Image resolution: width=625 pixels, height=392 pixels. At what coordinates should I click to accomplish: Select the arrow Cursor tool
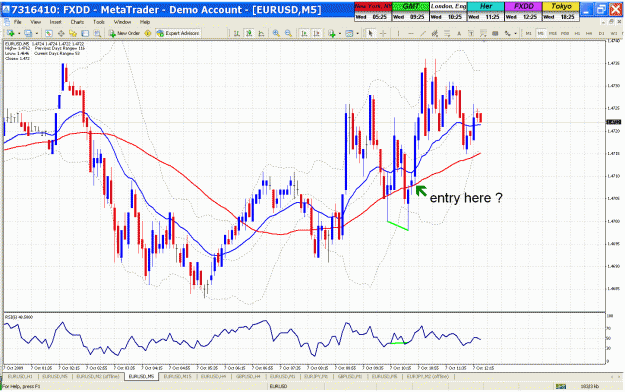click(370, 33)
